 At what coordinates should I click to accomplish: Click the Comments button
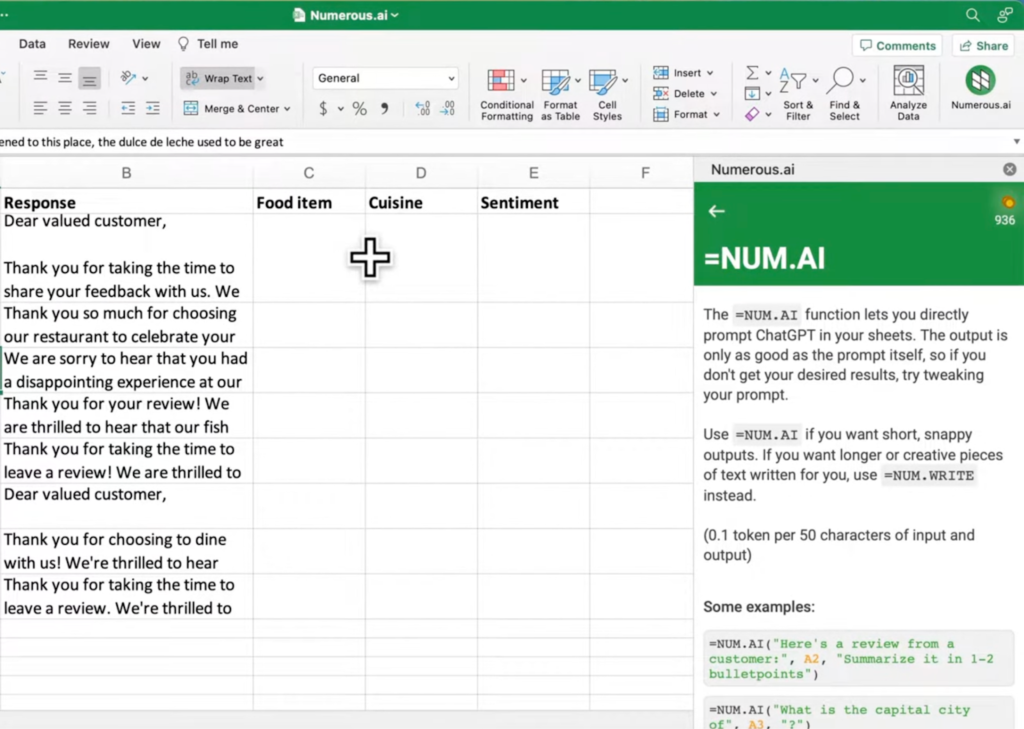point(897,46)
